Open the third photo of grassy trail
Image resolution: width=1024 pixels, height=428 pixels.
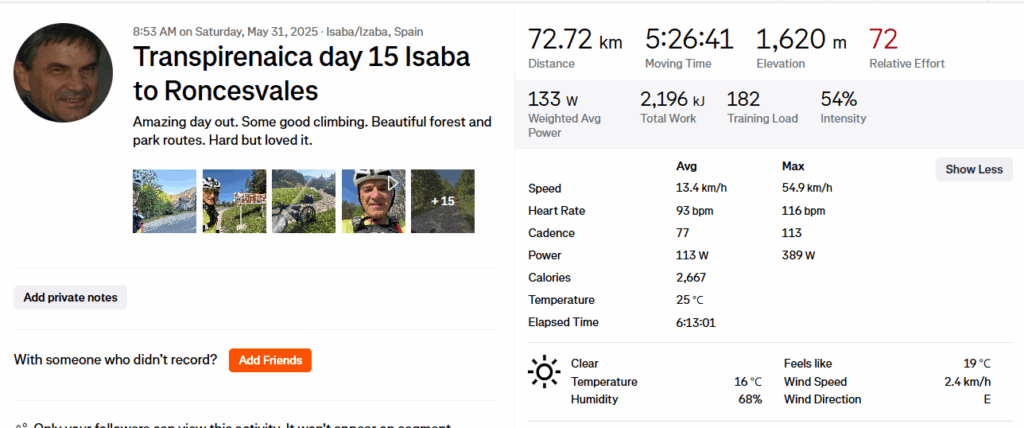(x=304, y=201)
